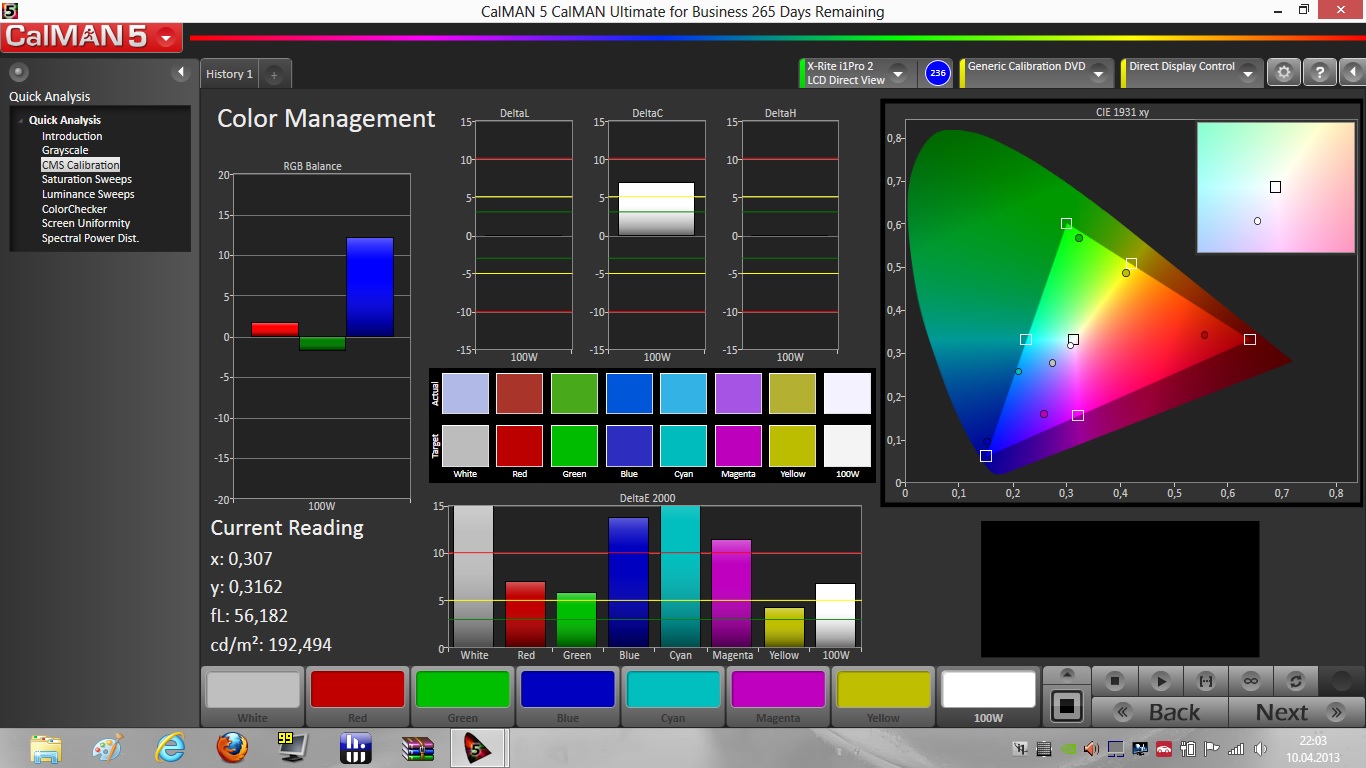Open the Direct Display Control dropdown
This screenshot has height=768, width=1366.
(x=1247, y=74)
